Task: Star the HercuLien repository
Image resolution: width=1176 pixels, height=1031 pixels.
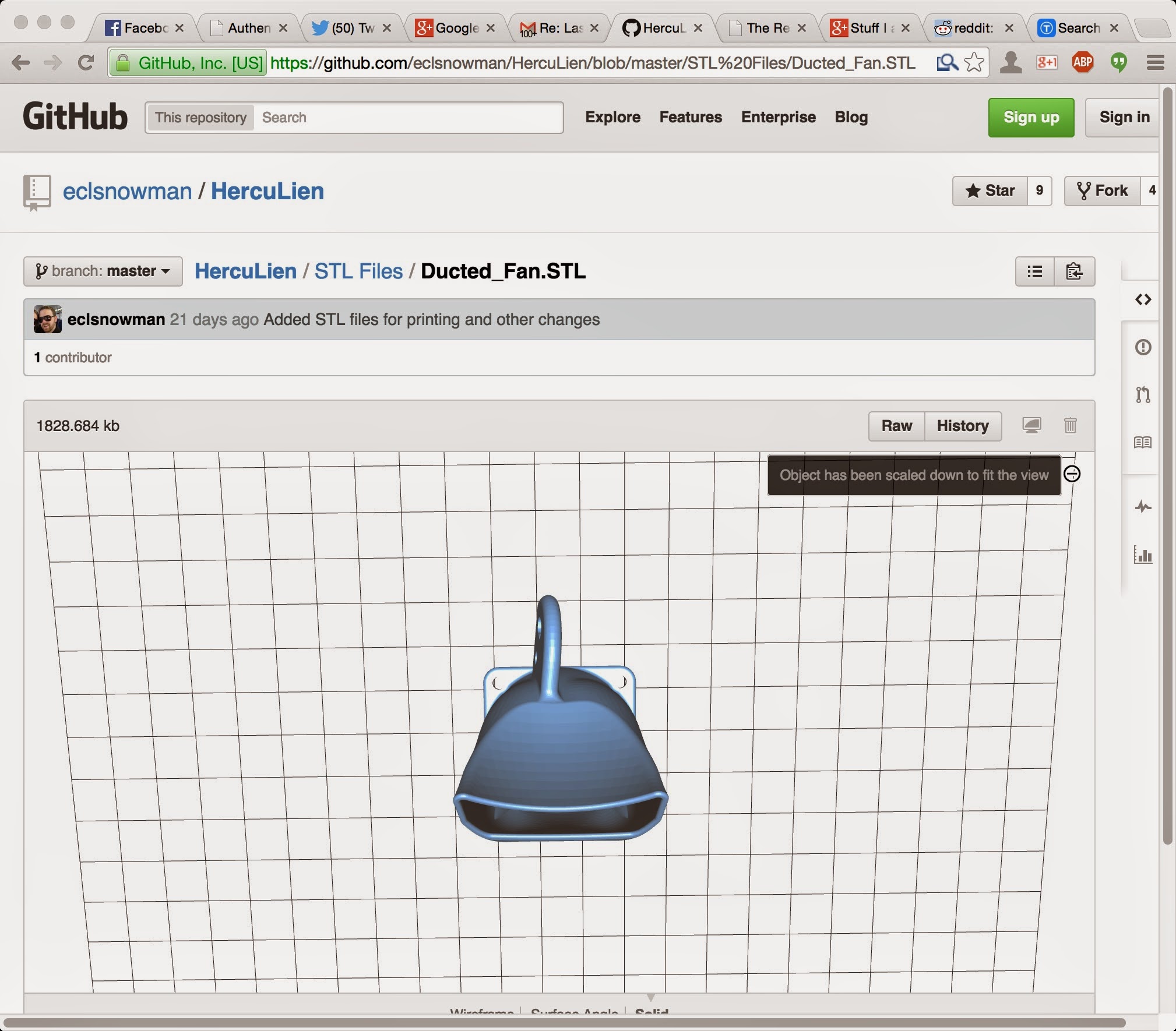Action: [990, 190]
